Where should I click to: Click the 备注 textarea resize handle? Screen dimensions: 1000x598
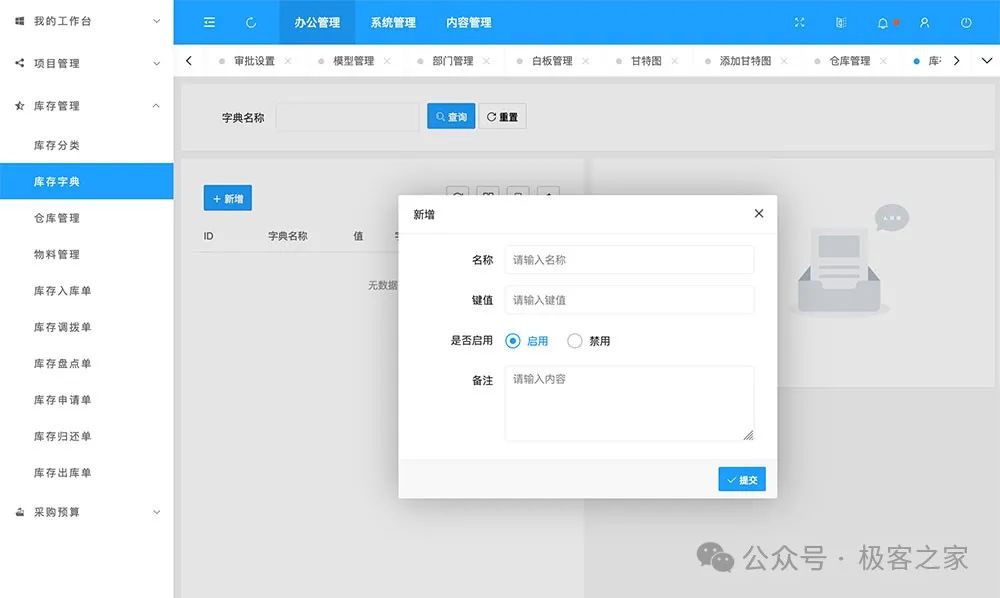click(x=748, y=435)
